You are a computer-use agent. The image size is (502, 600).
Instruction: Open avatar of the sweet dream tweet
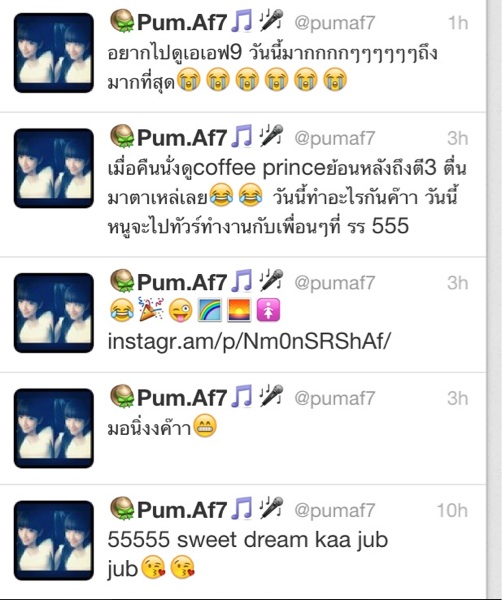coord(54,540)
